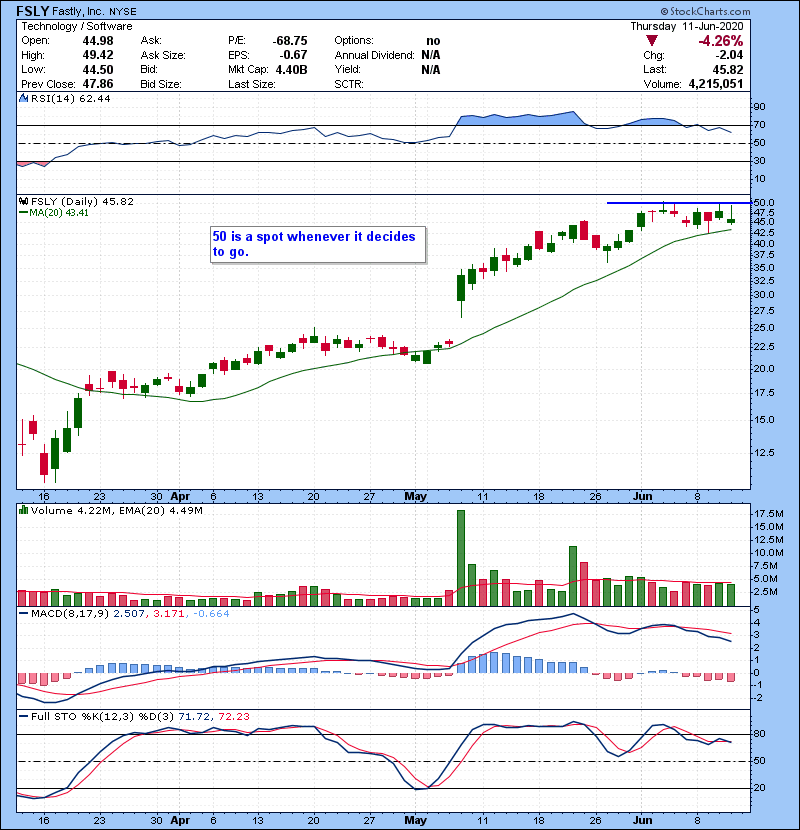Click the FSLY (Daily) 45.82 legend

pyautogui.click(x=82, y=201)
